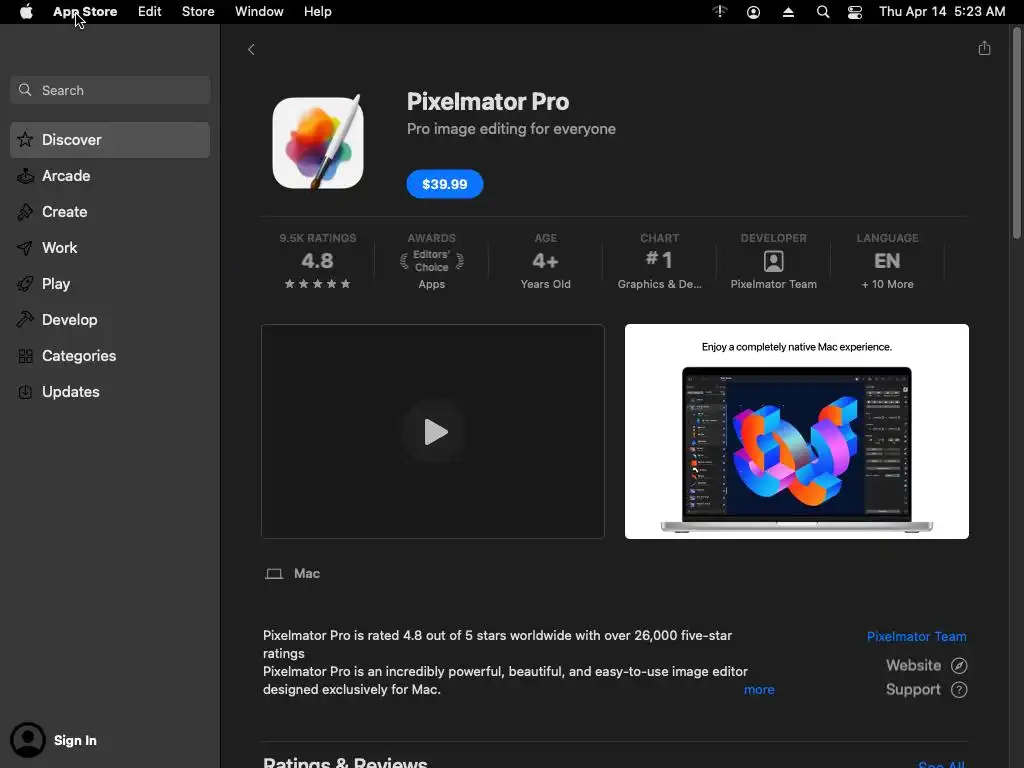Image resolution: width=1024 pixels, height=768 pixels.
Task: Expand the description with the more link
Action: tap(759, 690)
